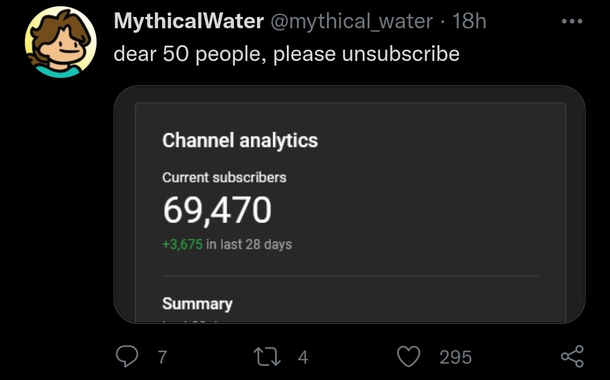Click the Channel analytics heading

click(x=240, y=140)
